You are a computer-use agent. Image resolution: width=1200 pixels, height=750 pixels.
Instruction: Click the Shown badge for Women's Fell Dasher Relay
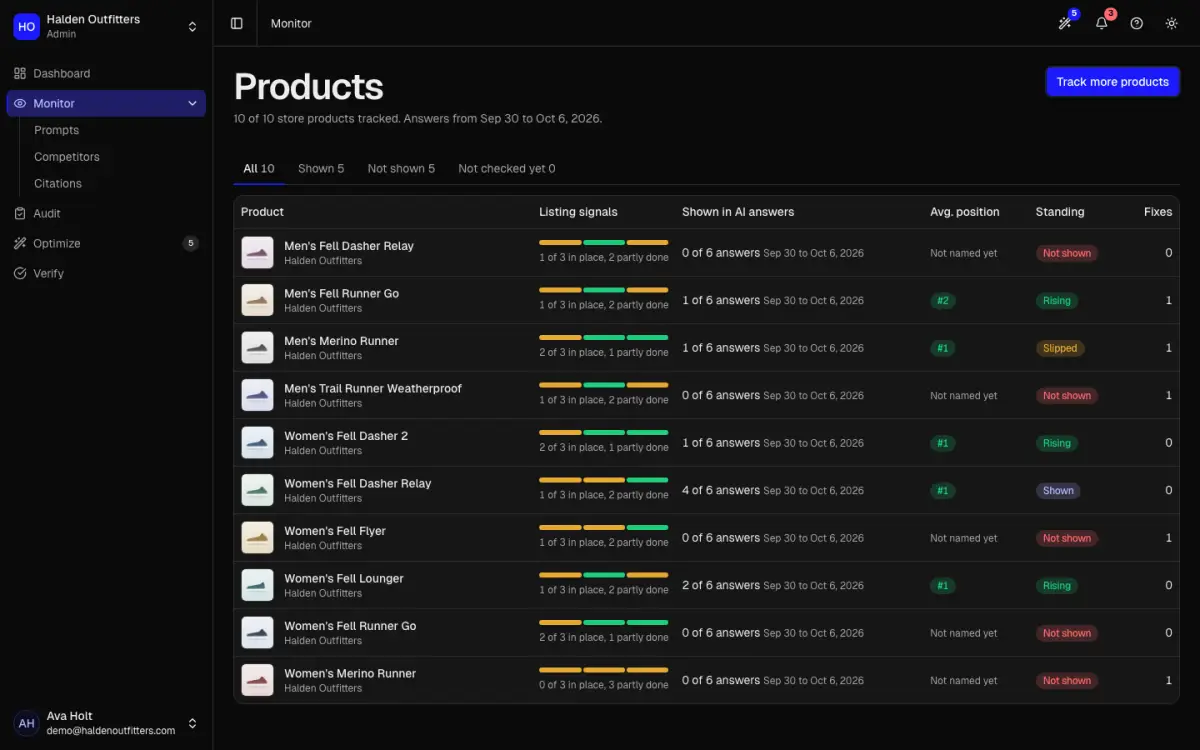(x=1058, y=491)
